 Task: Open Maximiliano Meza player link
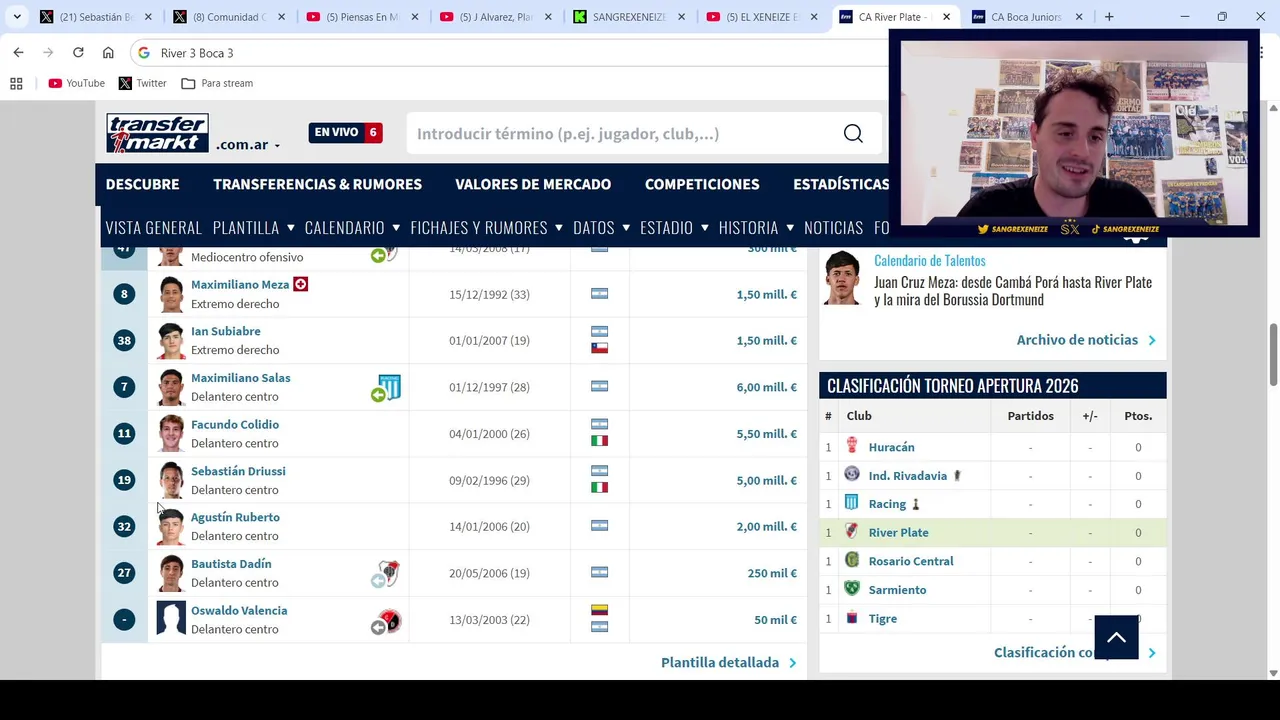point(240,285)
